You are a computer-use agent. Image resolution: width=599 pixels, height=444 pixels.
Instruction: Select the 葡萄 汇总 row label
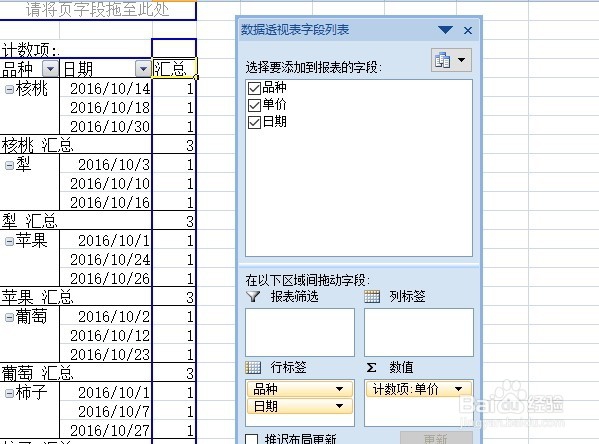pos(76,373)
